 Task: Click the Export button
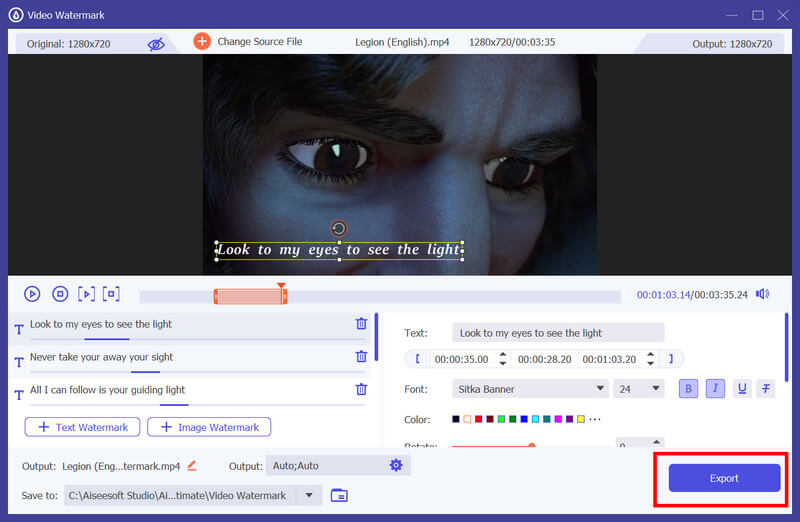coord(724,478)
